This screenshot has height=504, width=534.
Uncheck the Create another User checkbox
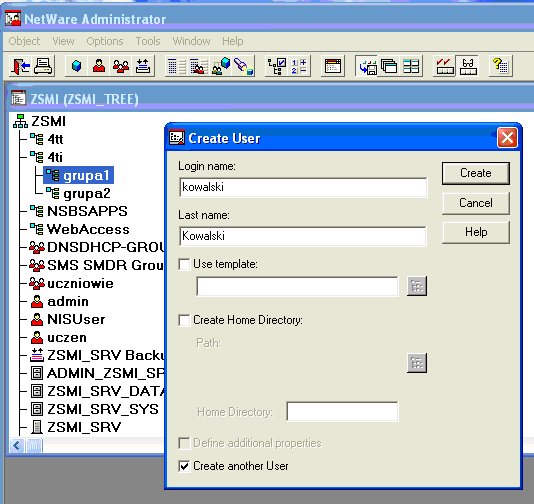pos(184,466)
